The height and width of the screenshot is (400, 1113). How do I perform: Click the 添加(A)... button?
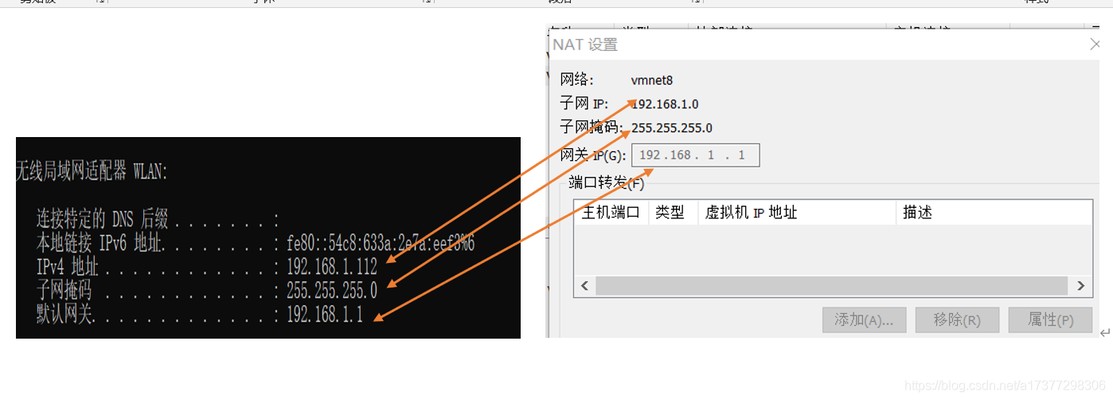pyautogui.click(x=864, y=320)
